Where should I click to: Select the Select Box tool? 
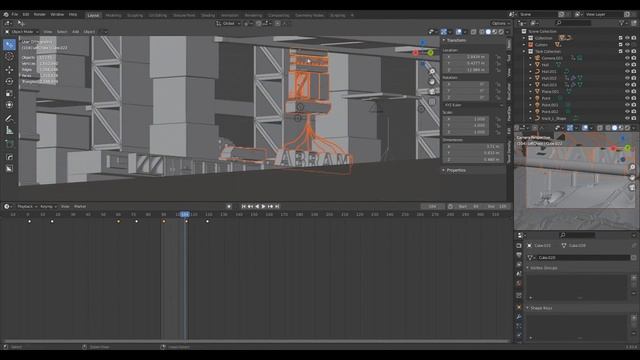click(x=9, y=44)
